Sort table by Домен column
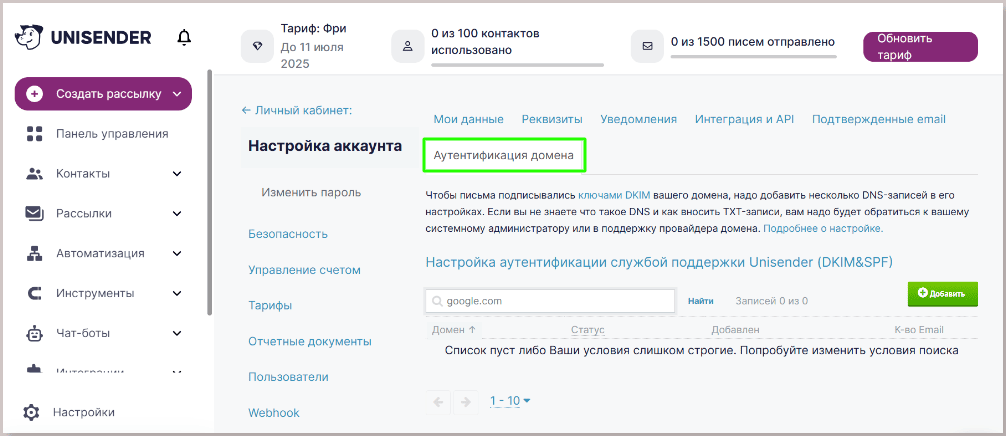 point(454,330)
